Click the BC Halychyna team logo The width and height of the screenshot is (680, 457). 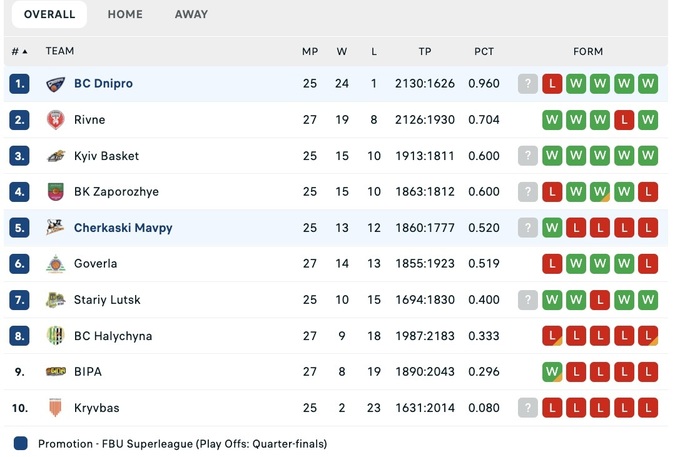[x=55, y=336]
